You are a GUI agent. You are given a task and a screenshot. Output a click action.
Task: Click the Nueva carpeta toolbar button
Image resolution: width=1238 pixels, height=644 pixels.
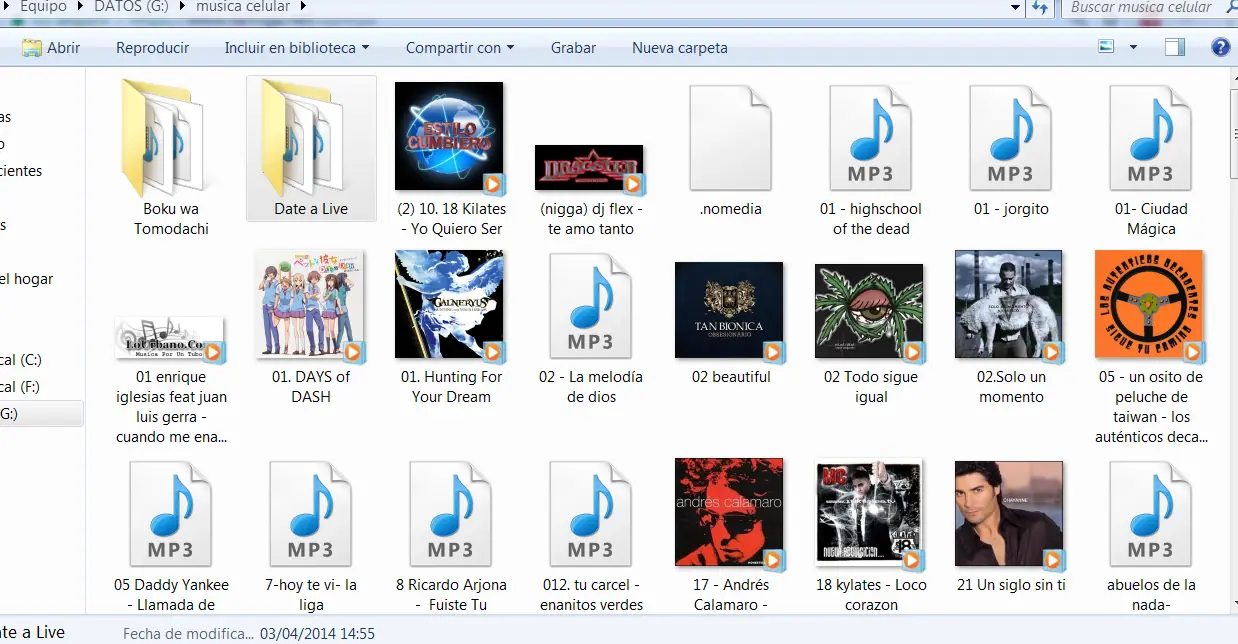[680, 47]
